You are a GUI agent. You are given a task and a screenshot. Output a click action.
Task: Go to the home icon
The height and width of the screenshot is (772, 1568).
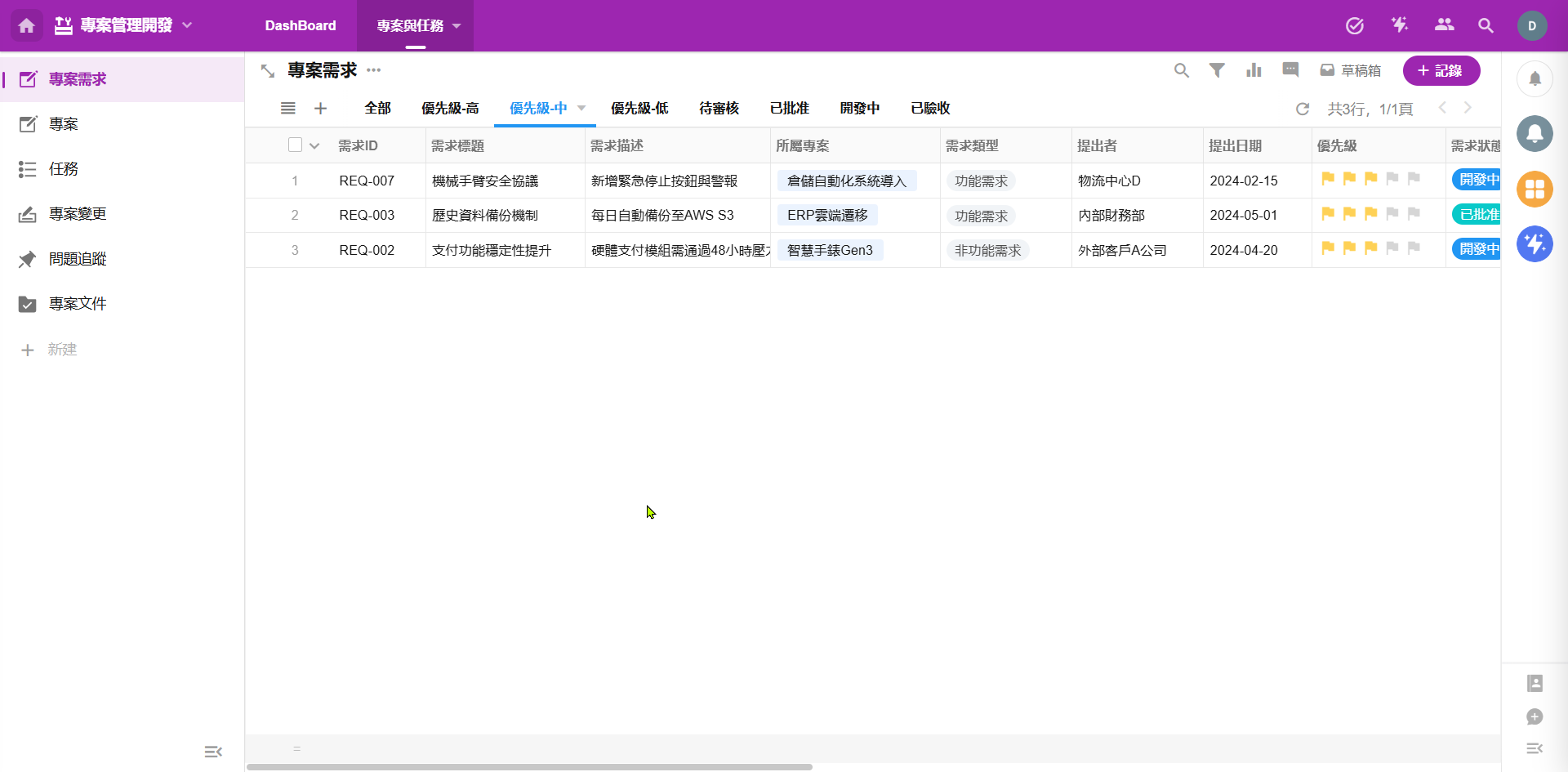tap(26, 25)
